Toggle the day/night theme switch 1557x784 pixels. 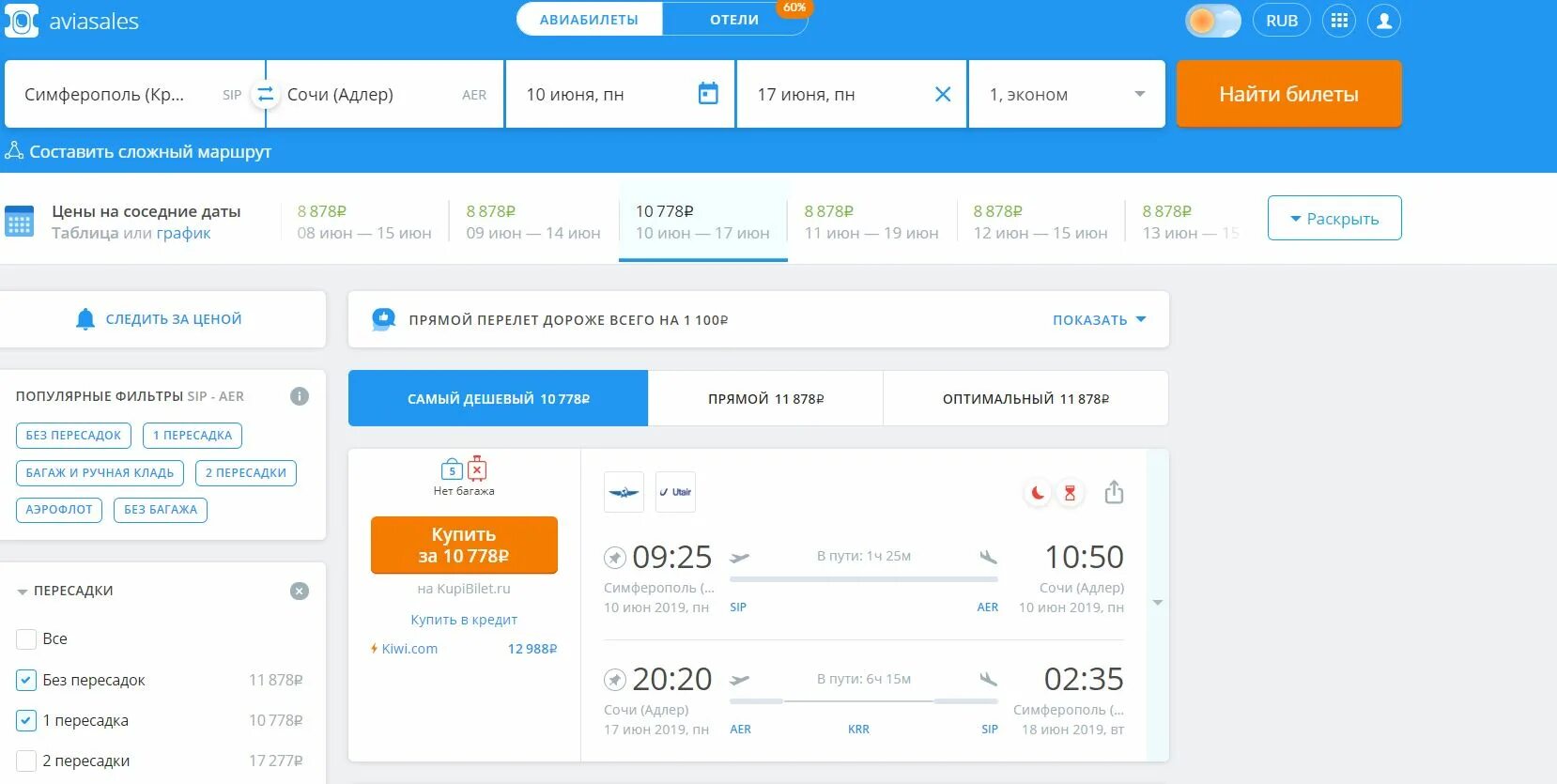click(1213, 21)
